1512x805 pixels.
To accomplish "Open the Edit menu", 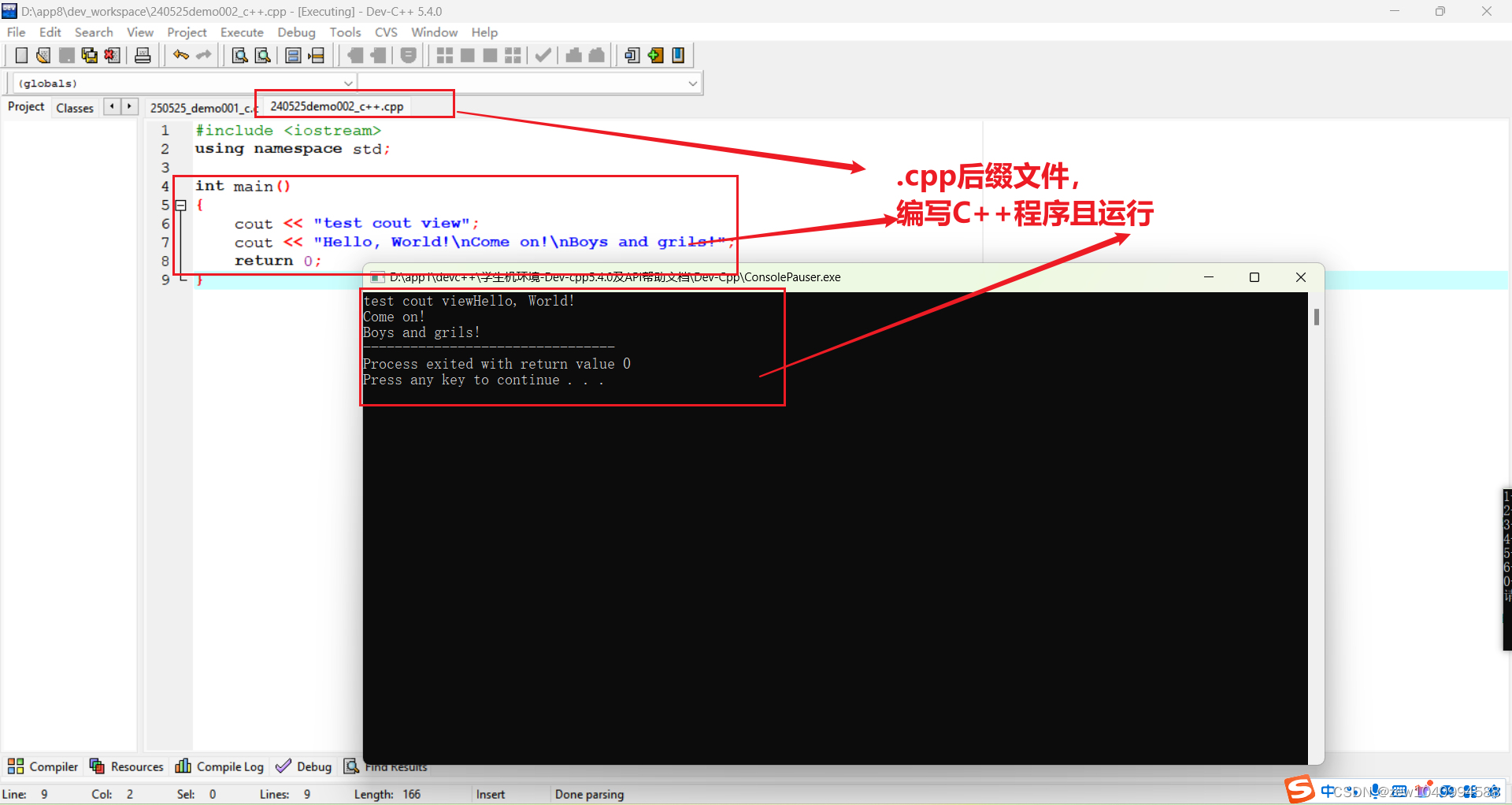I will [x=50, y=32].
